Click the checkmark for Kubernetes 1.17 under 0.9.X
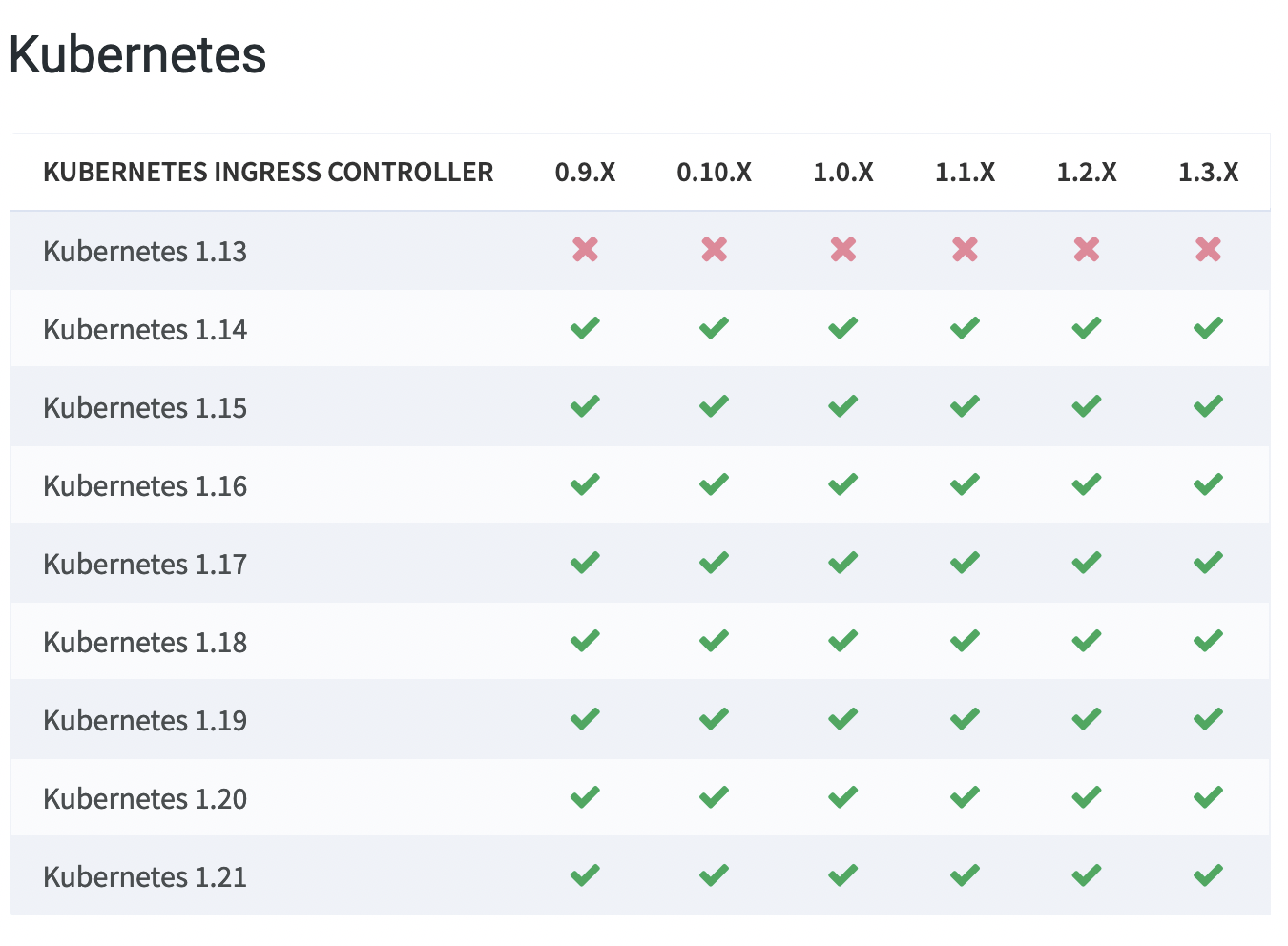This screenshot has width=1288, height=946. 585,563
